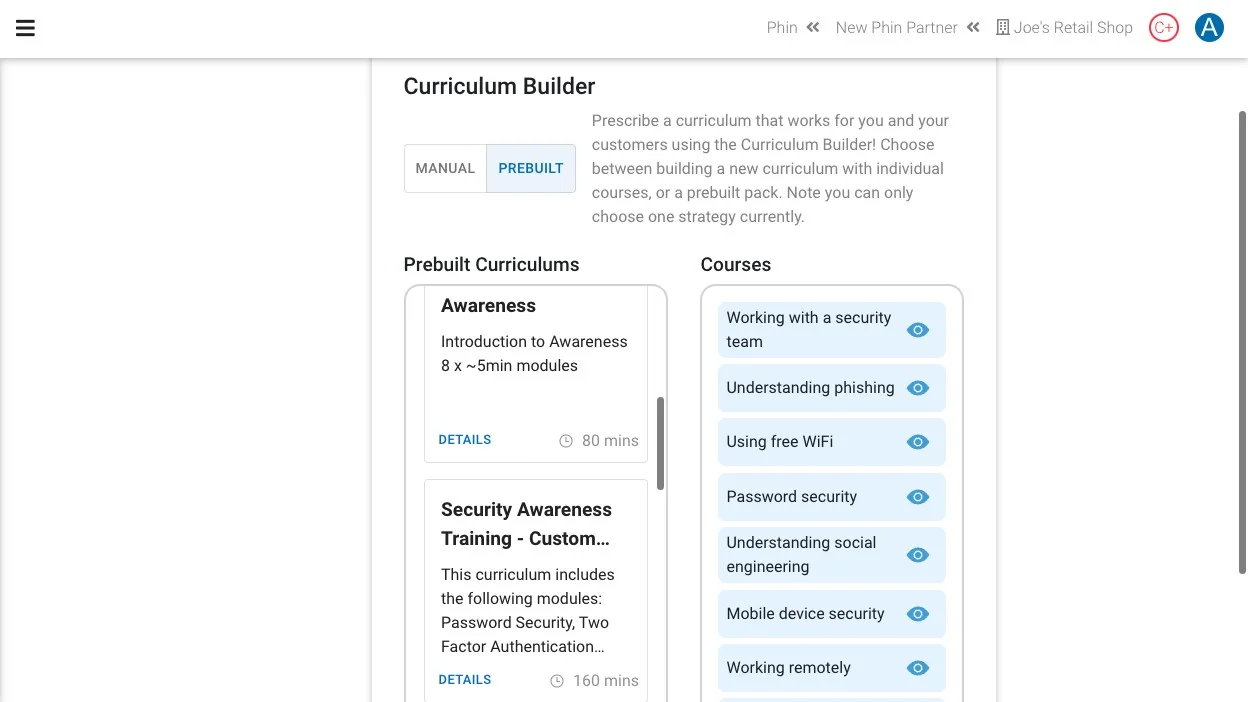Image resolution: width=1248 pixels, height=702 pixels.
Task: Preview the Password security course
Action: pos(918,497)
